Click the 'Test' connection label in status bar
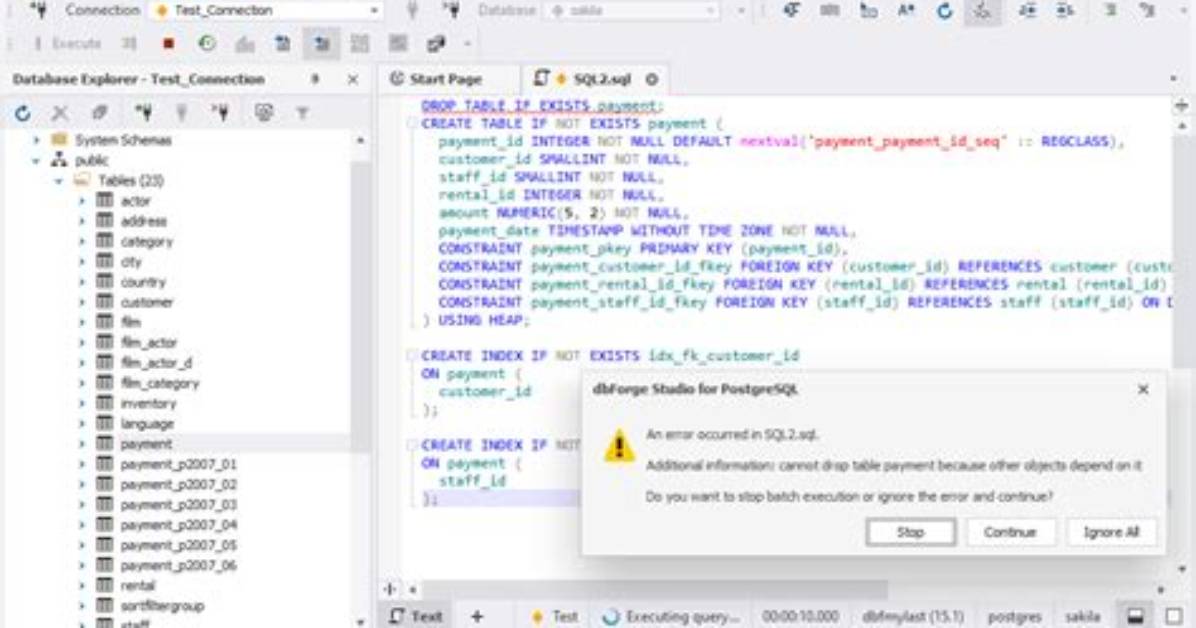The image size is (1196, 628). pyautogui.click(x=555, y=616)
